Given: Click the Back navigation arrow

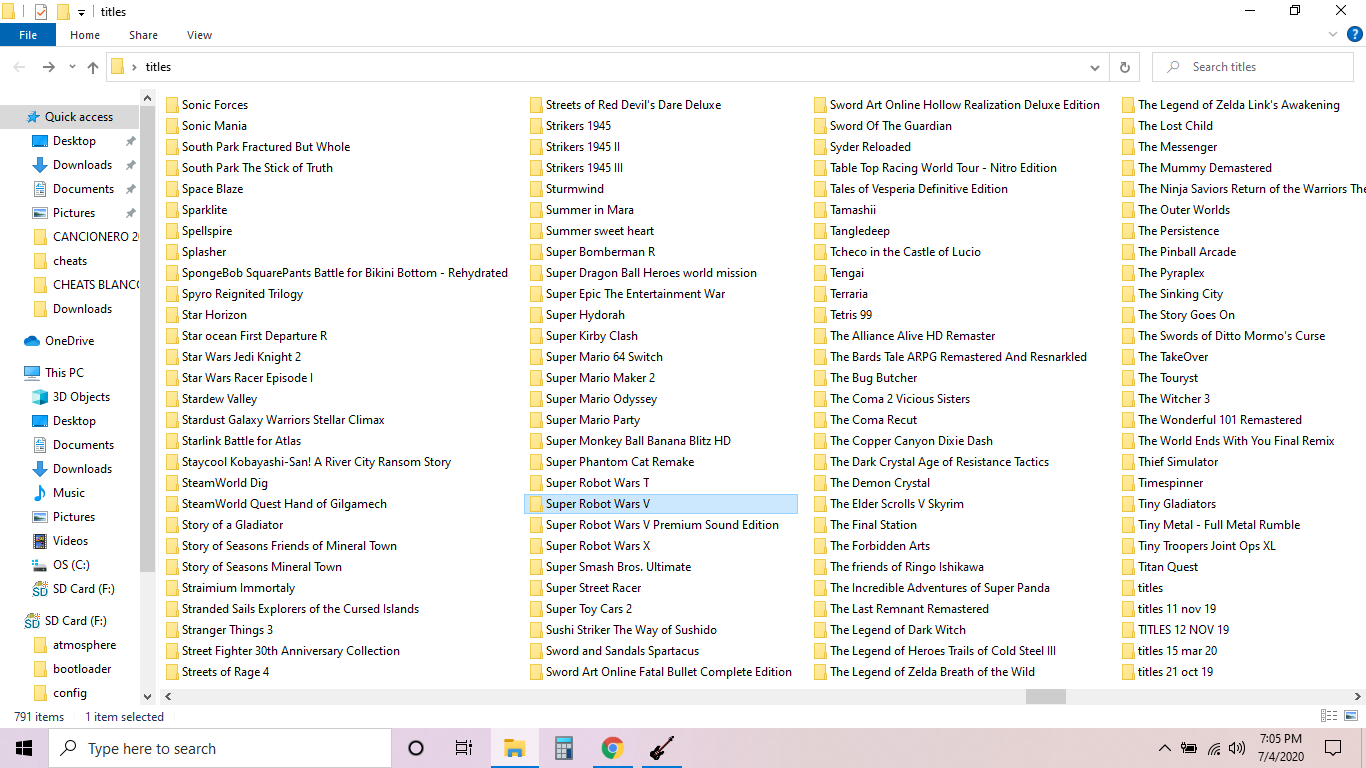Looking at the screenshot, I should [20, 67].
